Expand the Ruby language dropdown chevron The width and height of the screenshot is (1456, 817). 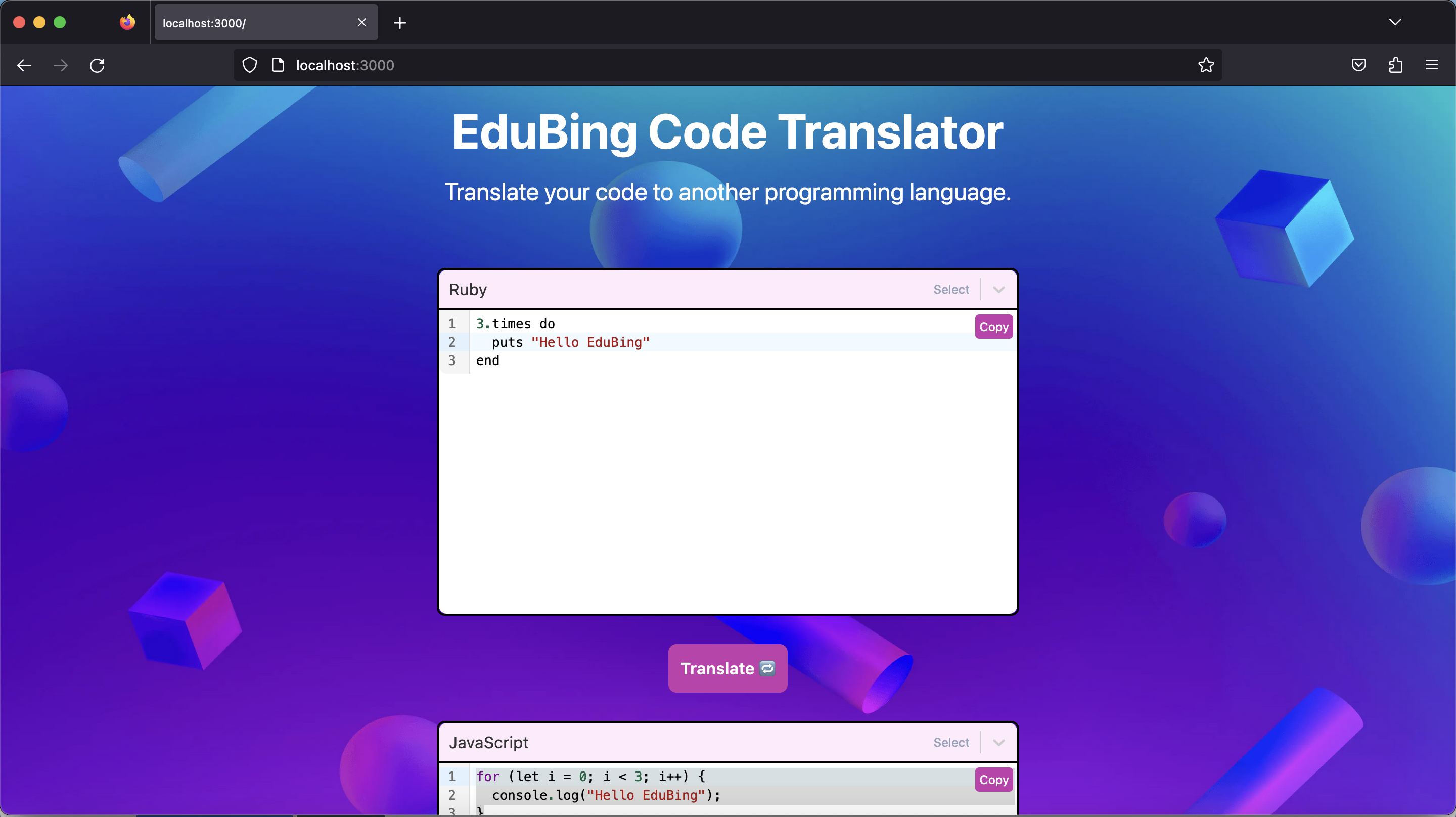[998, 290]
